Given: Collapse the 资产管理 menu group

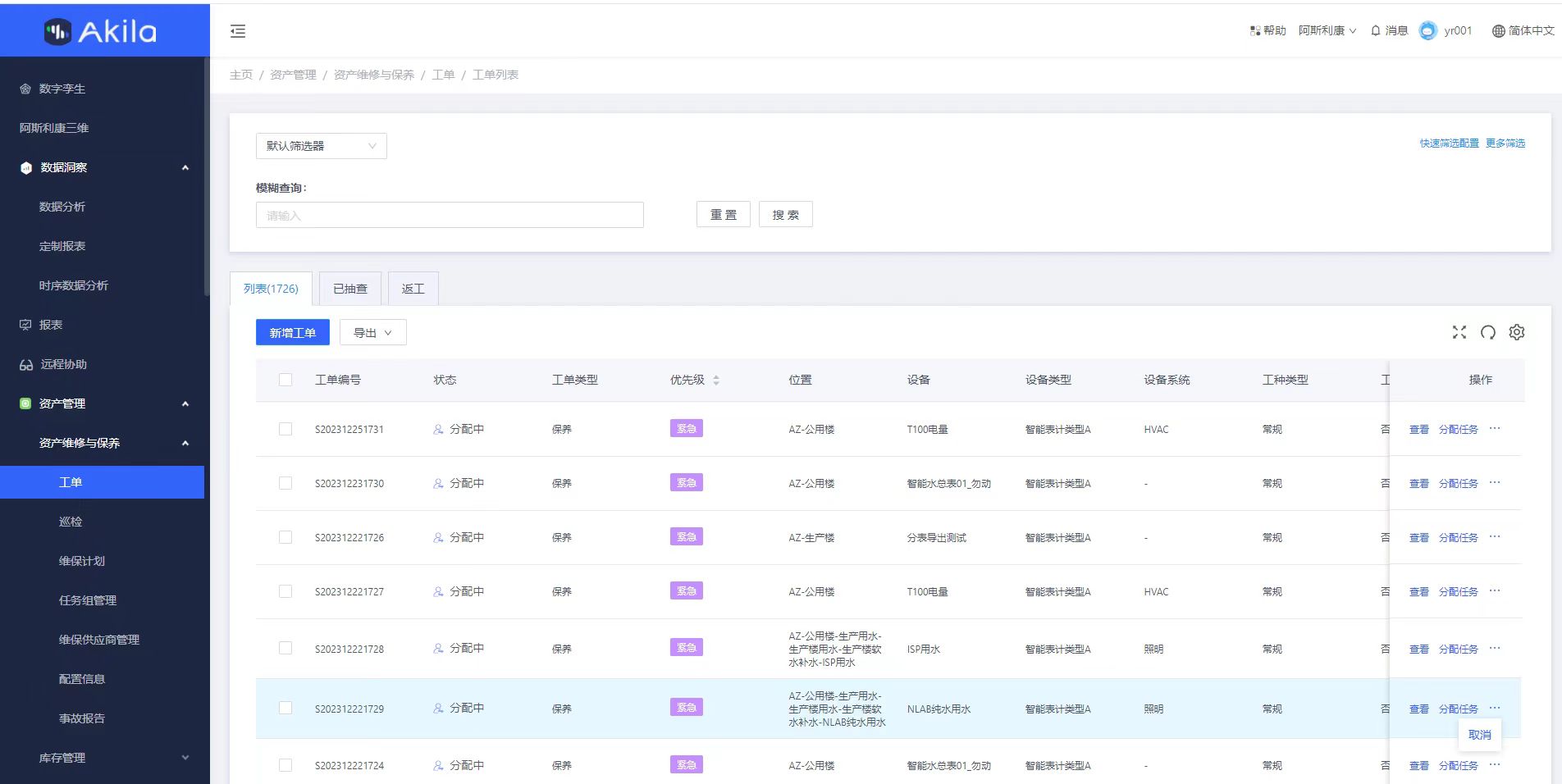Looking at the screenshot, I should pyautogui.click(x=185, y=403).
